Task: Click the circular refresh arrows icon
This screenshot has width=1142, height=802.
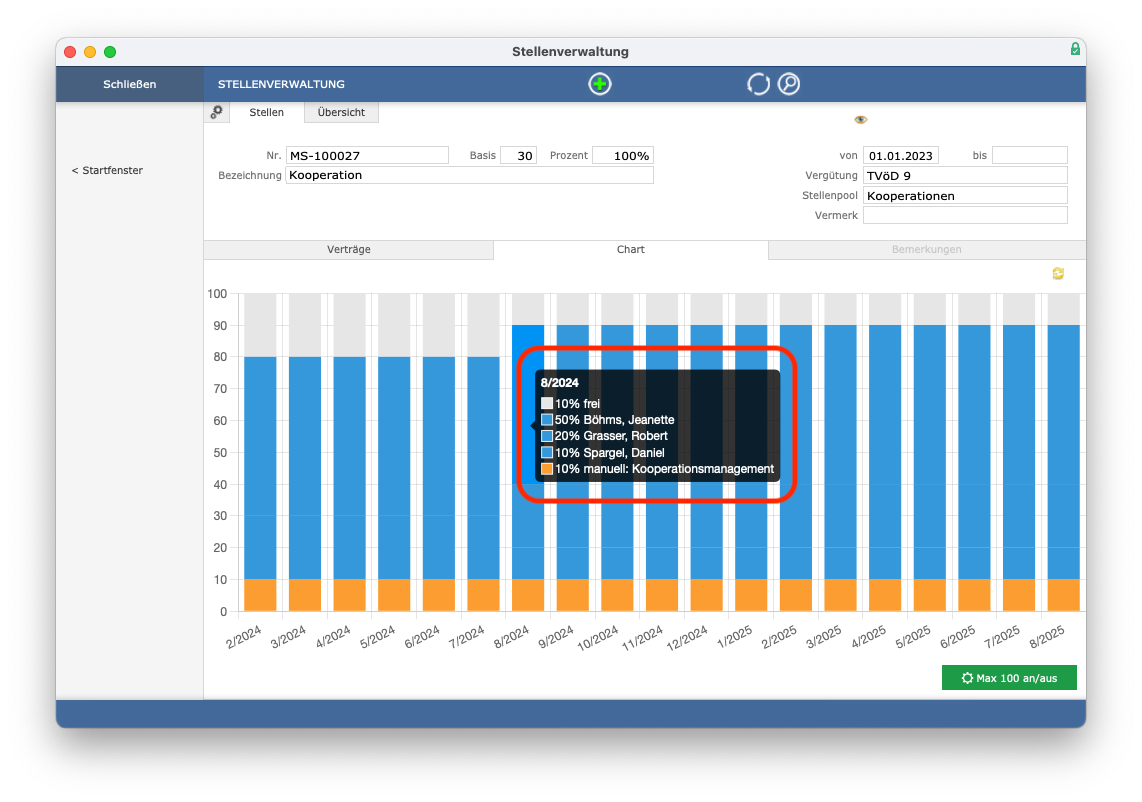Action: pos(758,84)
